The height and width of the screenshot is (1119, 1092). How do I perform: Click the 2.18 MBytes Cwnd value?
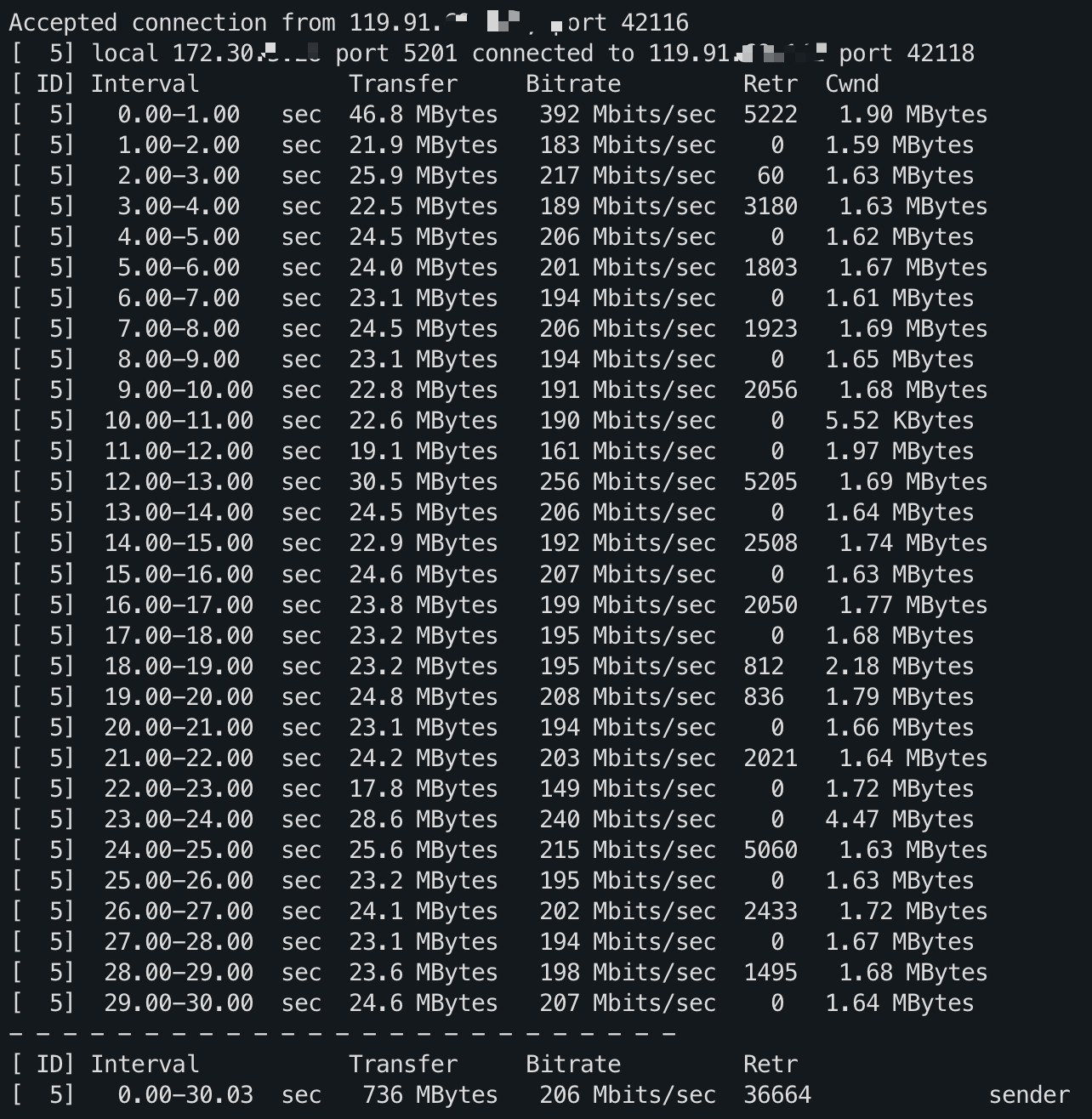point(900,667)
